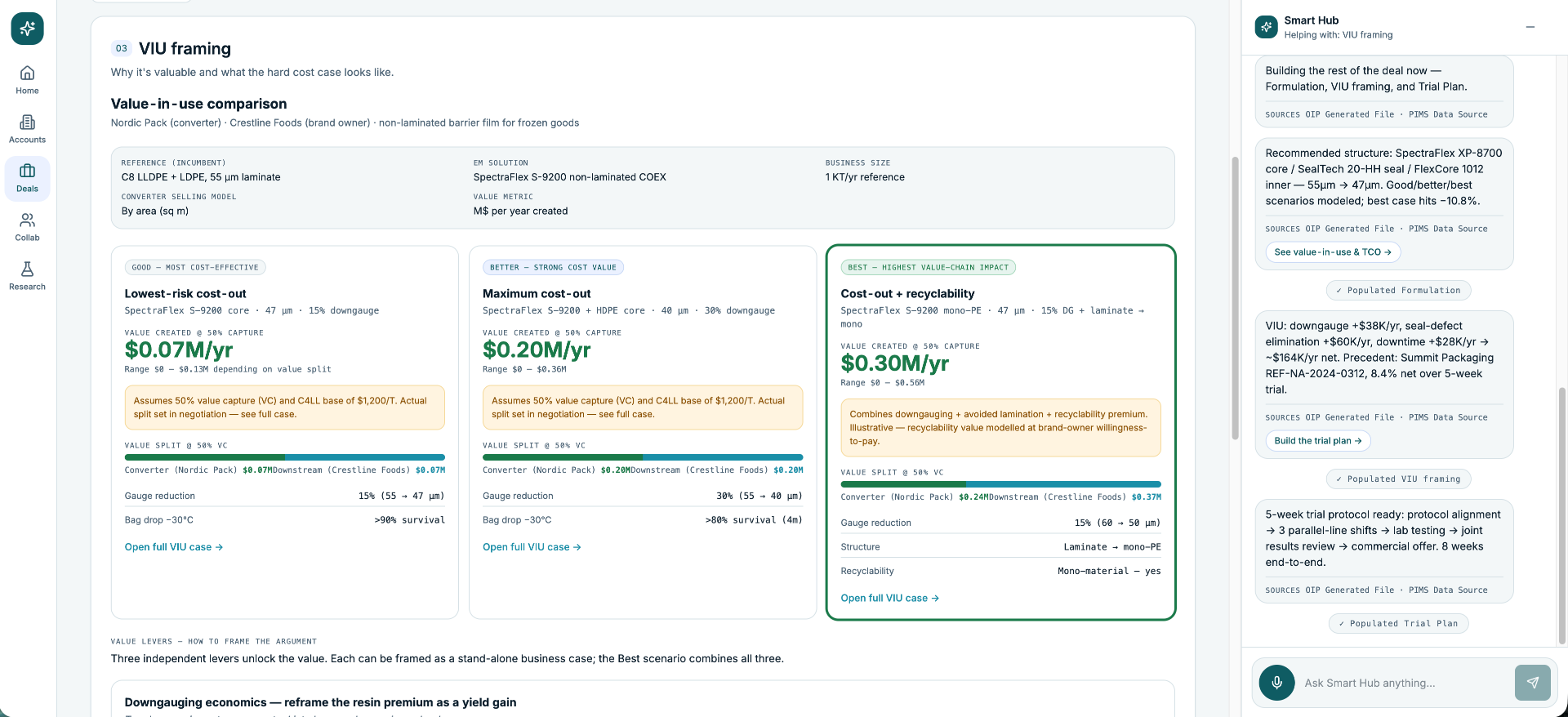Click the Good – Most Cost-Effective badge

tap(195, 268)
